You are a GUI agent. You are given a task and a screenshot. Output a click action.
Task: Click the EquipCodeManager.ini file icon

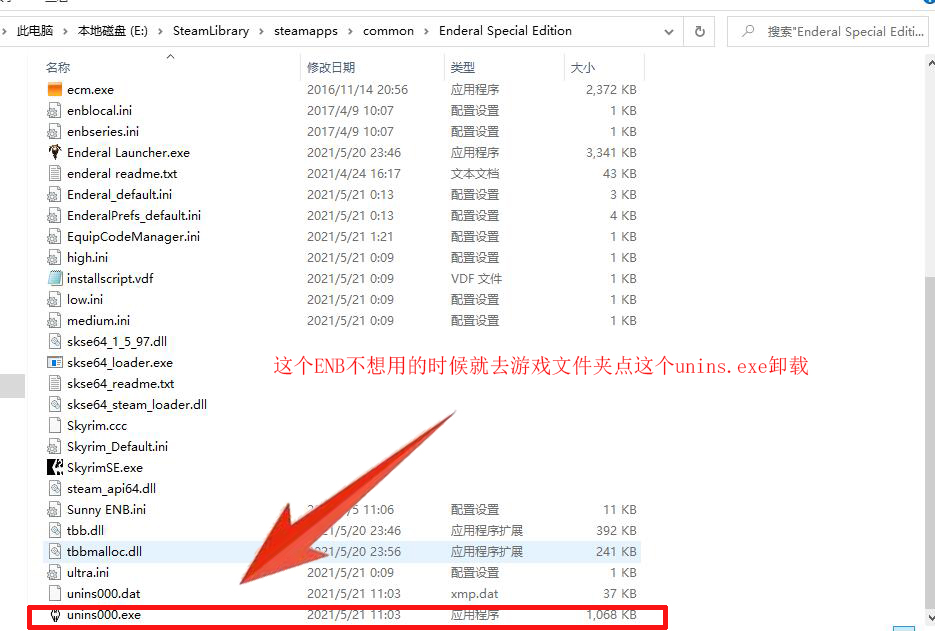click(x=54, y=236)
